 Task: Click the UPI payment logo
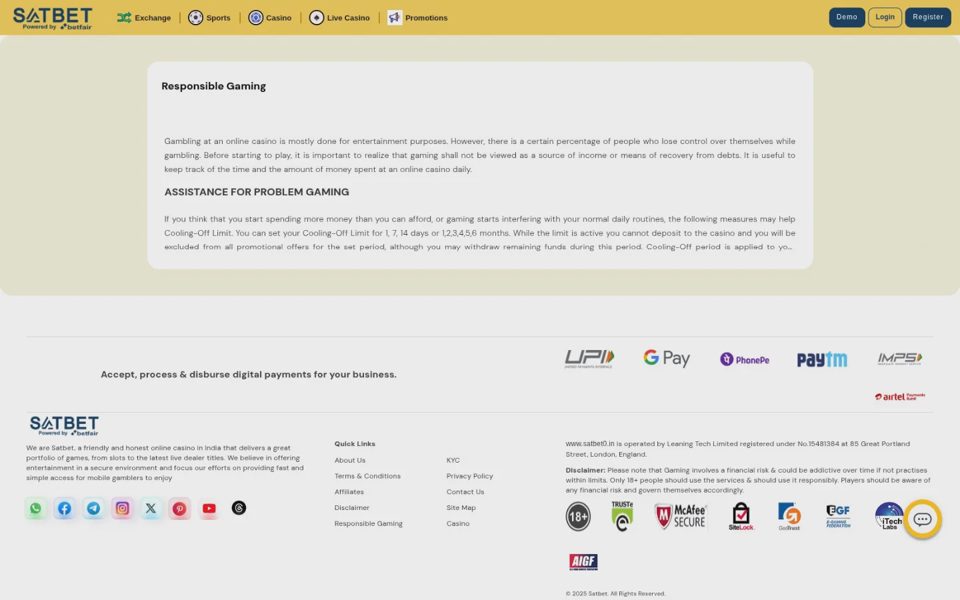tap(589, 358)
